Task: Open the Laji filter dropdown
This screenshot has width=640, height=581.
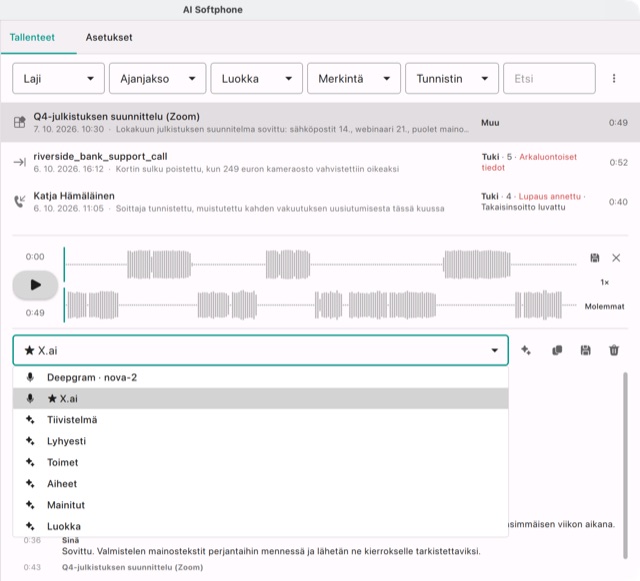Action: (x=58, y=78)
